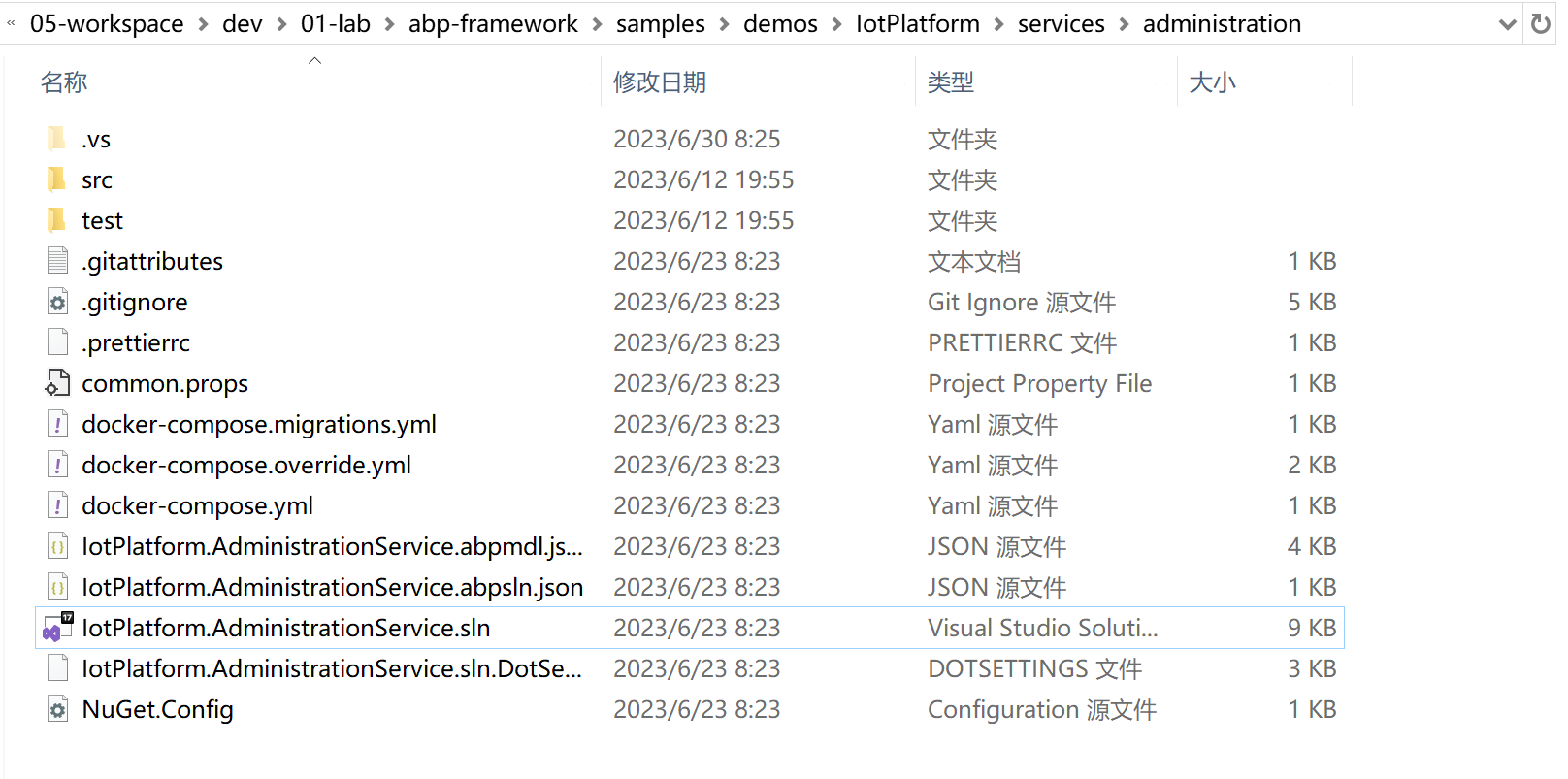Select the src folder icon
Screen dimensions: 1568x779
tap(57, 179)
